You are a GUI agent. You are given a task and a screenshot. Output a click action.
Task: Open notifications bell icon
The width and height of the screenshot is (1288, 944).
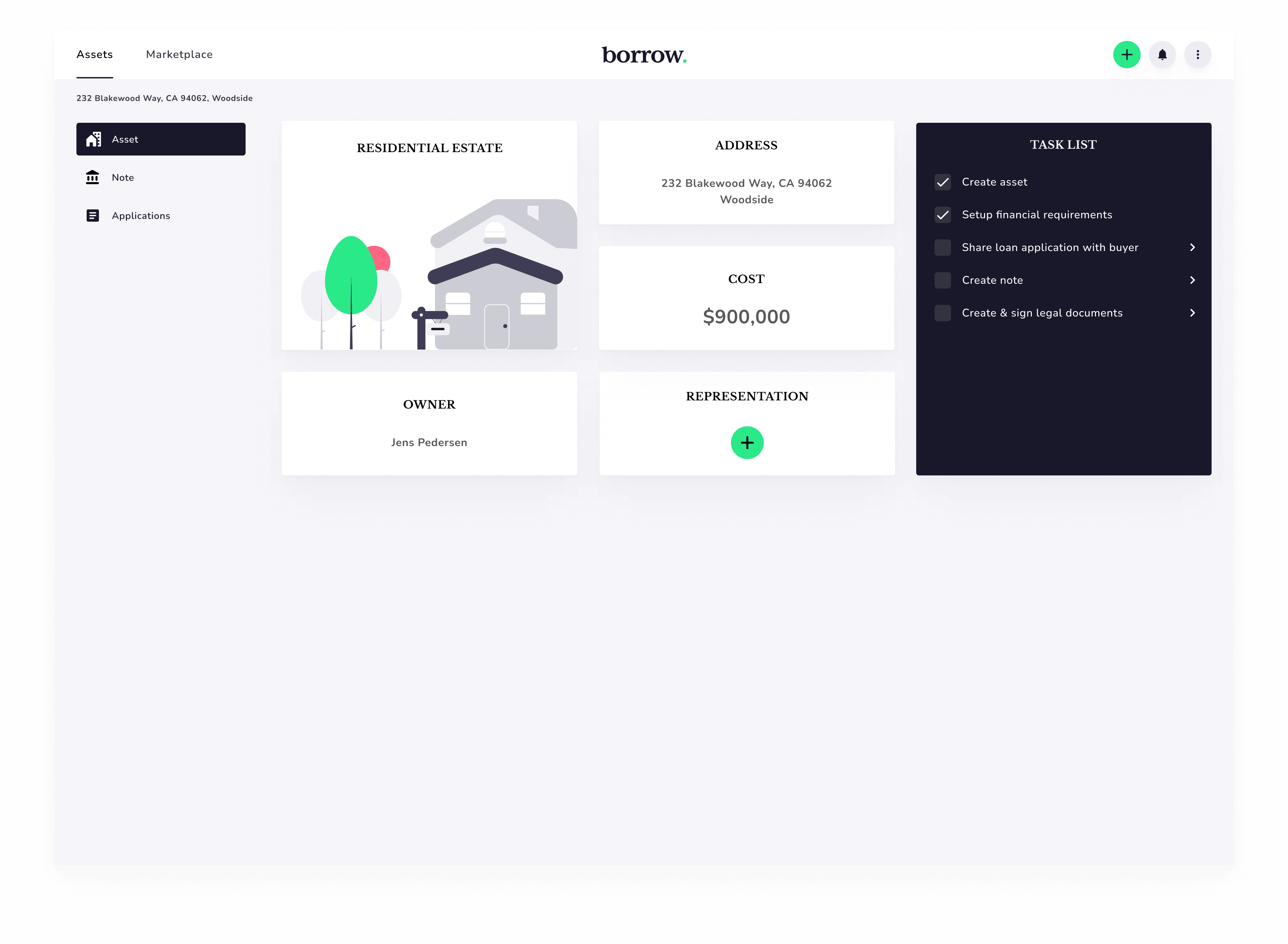(1162, 55)
